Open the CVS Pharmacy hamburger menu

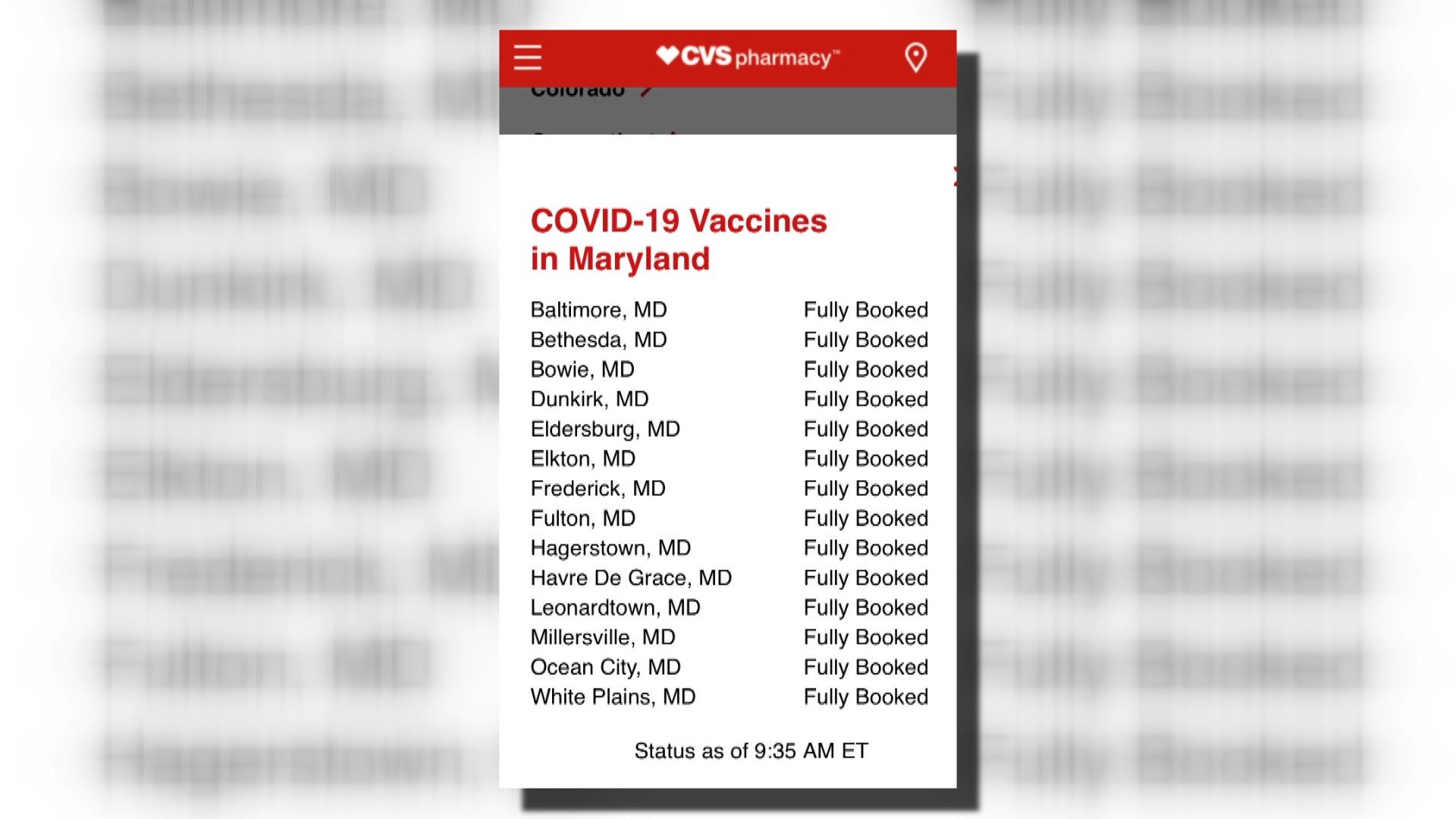[528, 57]
